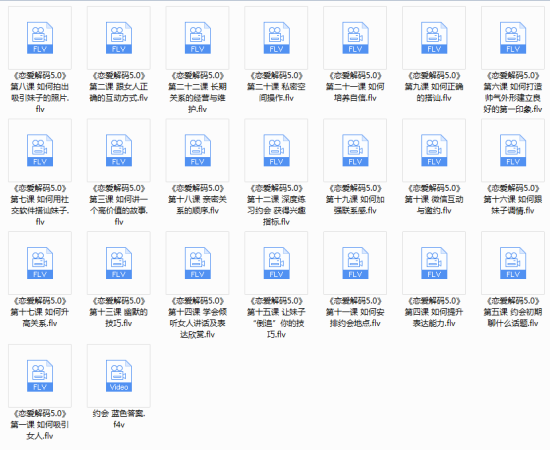Select the filename 第九课 如何正确的搭讪.flv

pyautogui.click(x=434, y=87)
